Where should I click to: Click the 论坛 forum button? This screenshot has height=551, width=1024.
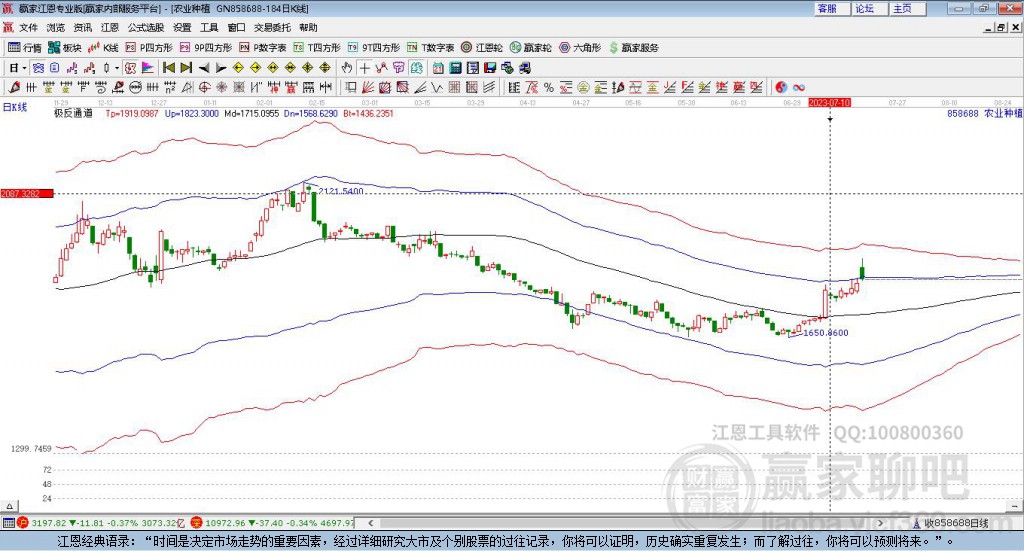pos(870,8)
